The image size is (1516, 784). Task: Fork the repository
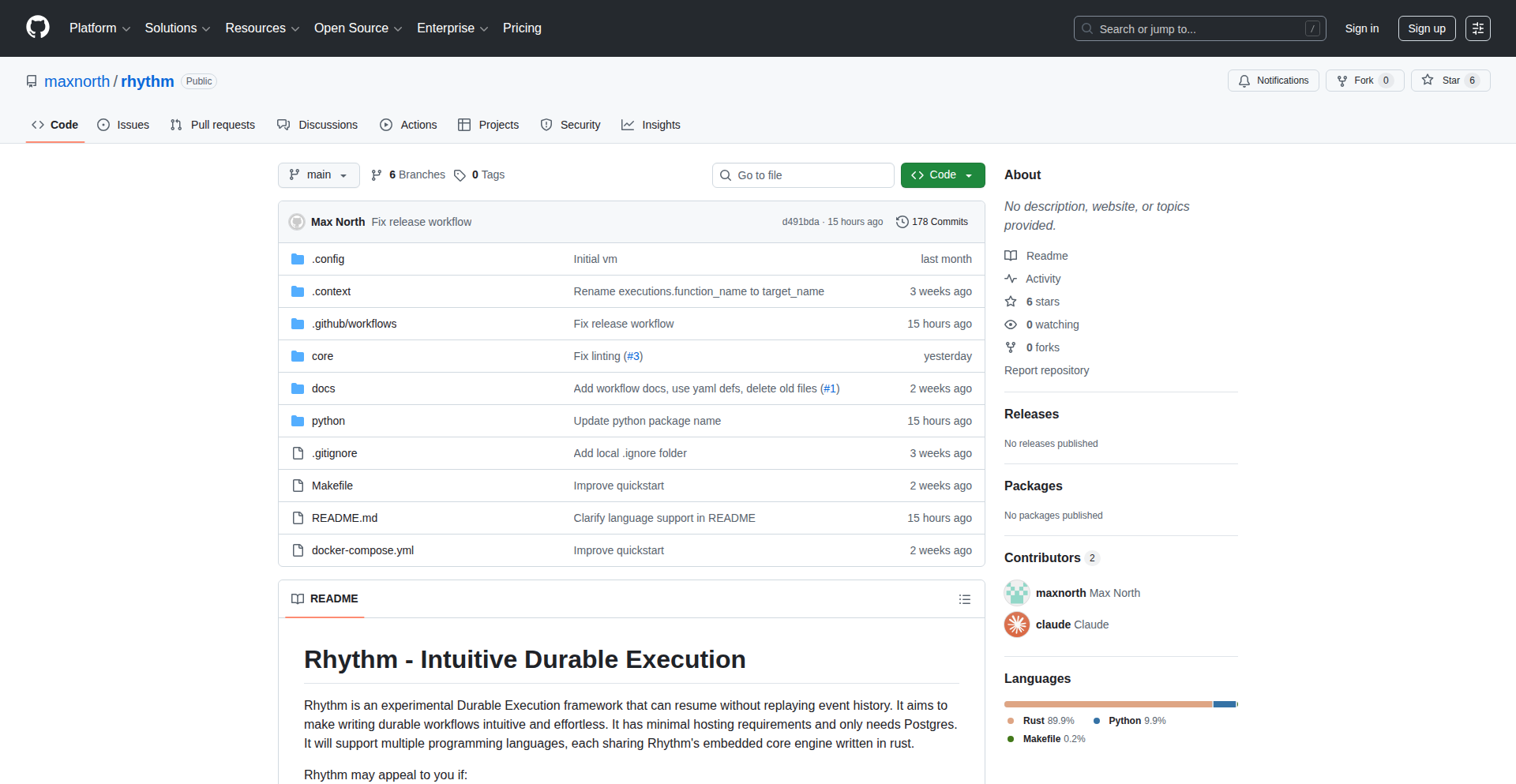pos(1364,80)
